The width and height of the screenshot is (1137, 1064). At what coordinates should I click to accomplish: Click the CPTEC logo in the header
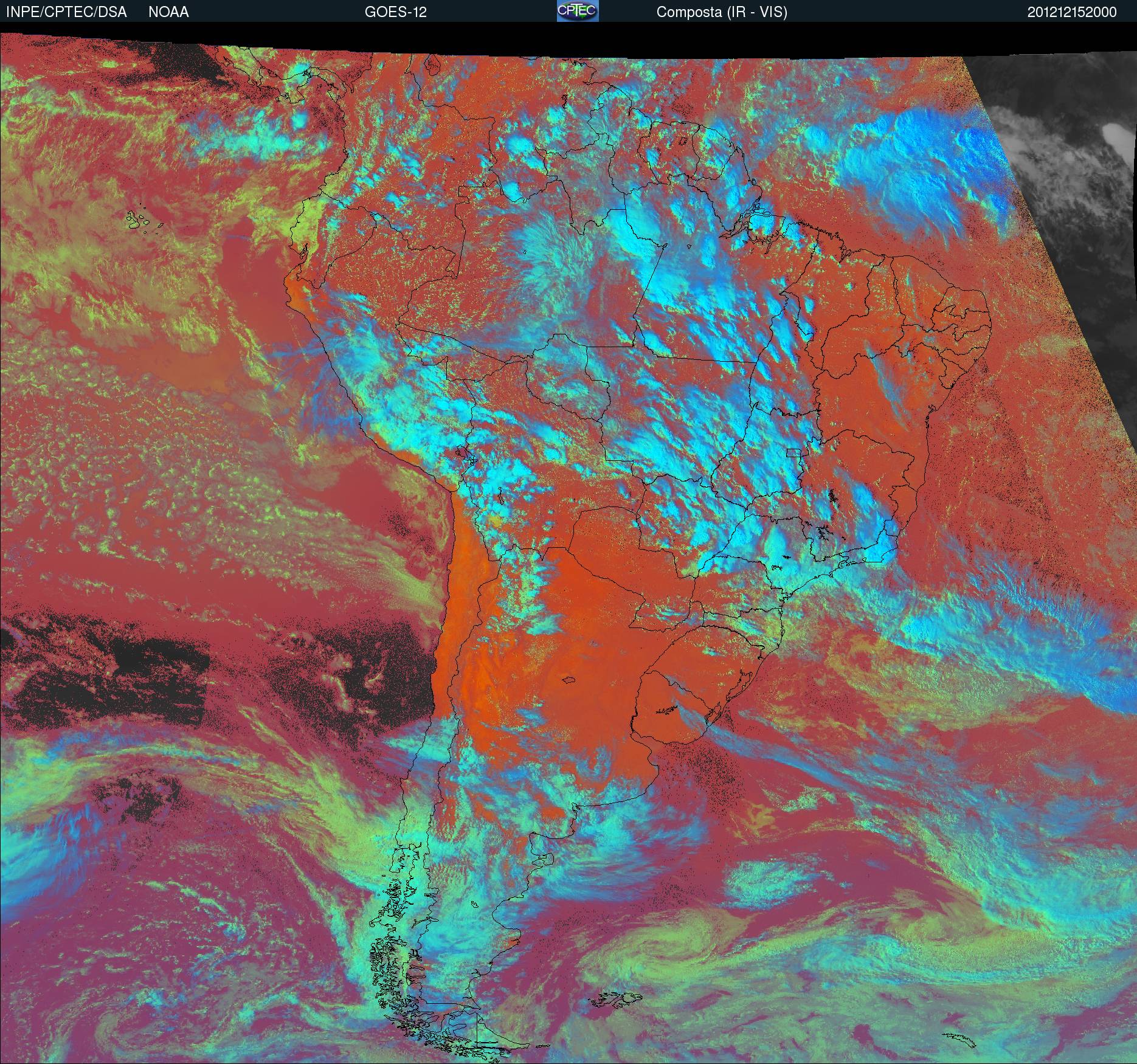click(578, 11)
